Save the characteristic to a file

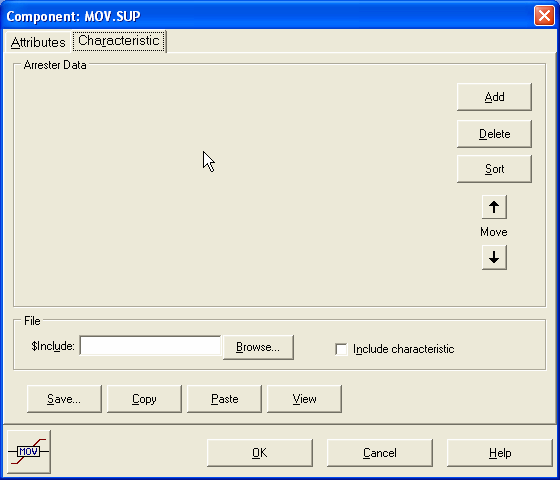point(64,399)
